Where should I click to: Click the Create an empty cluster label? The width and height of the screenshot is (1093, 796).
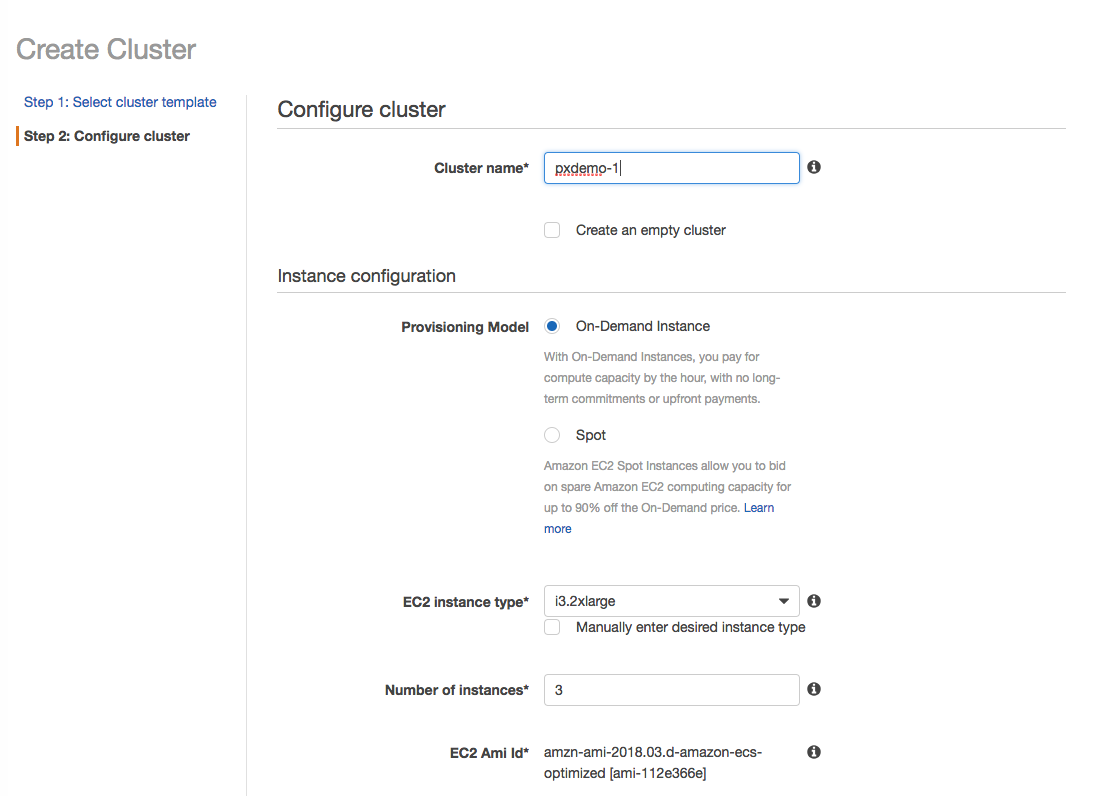[x=650, y=230]
